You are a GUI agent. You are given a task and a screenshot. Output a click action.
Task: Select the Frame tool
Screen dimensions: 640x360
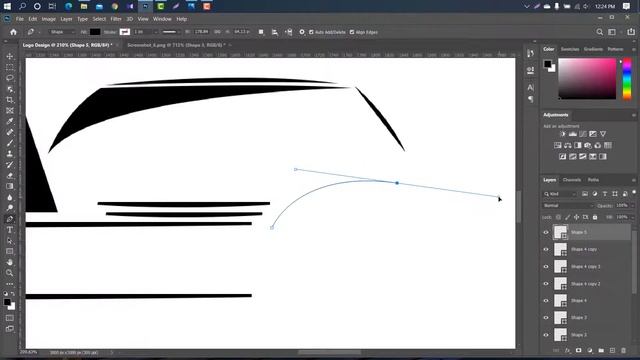point(10,111)
